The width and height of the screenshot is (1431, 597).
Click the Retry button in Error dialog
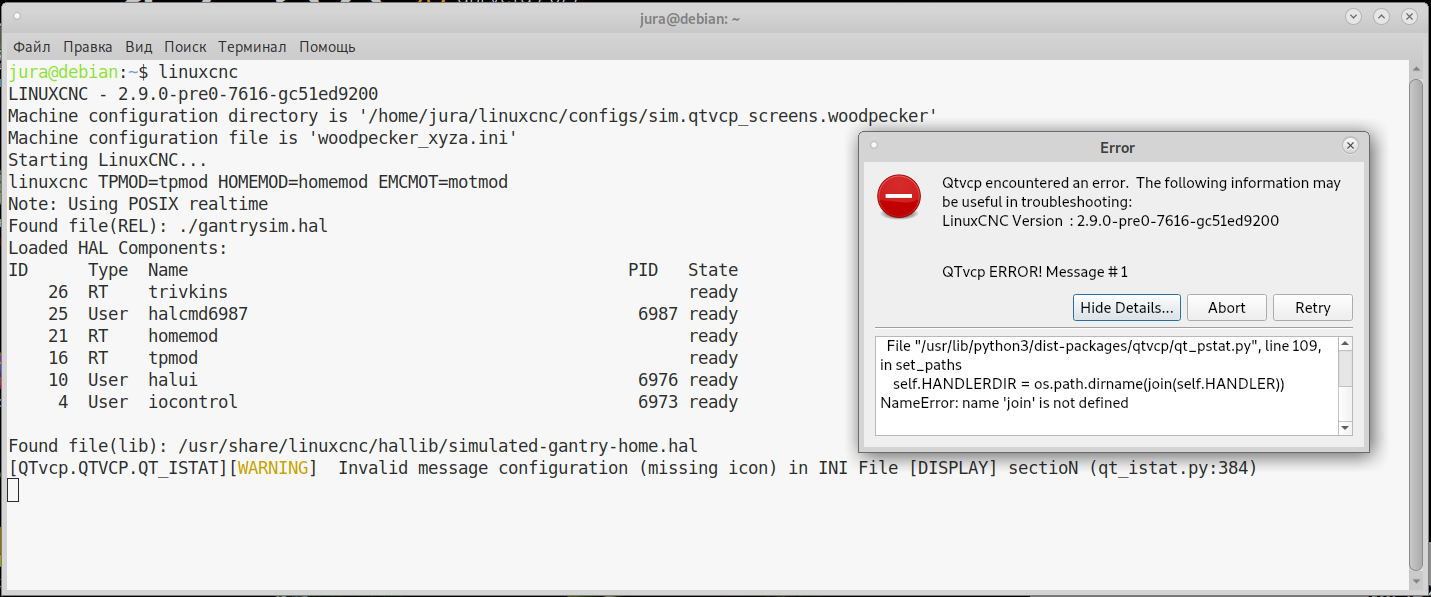click(1313, 308)
